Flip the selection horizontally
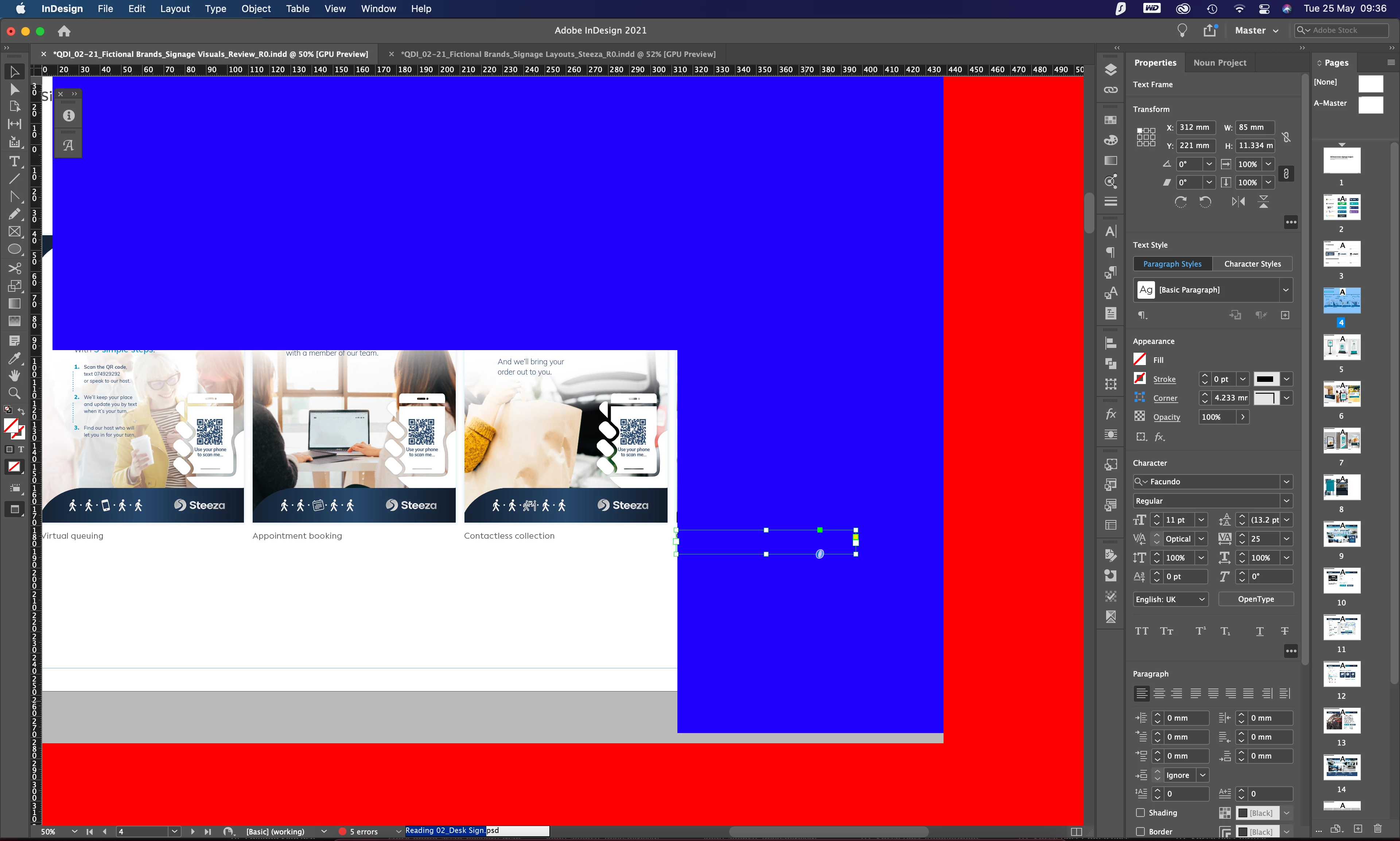The image size is (1400, 841). click(x=1238, y=202)
